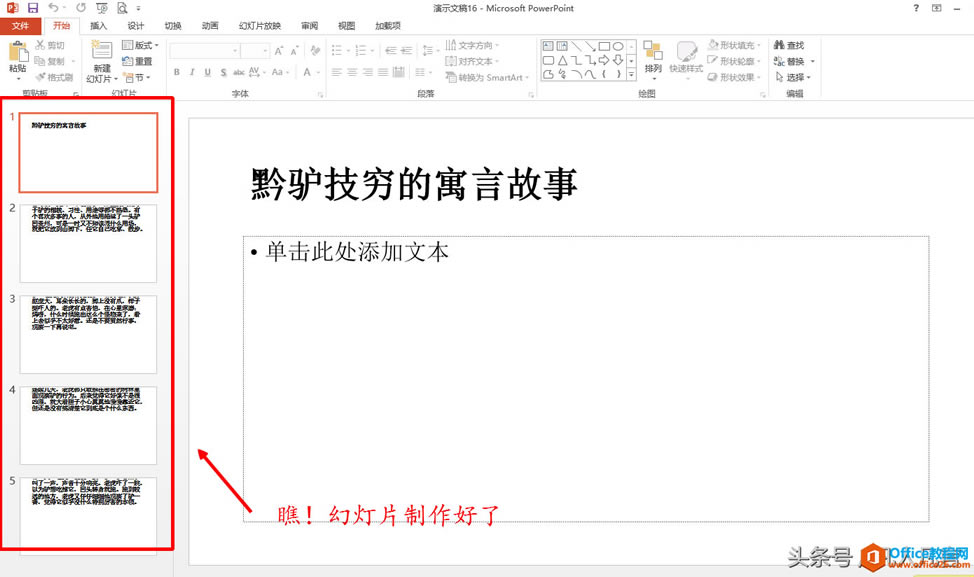Click the Redo/Repeat icon
This screenshot has width=974, height=577.
[x=81, y=8]
